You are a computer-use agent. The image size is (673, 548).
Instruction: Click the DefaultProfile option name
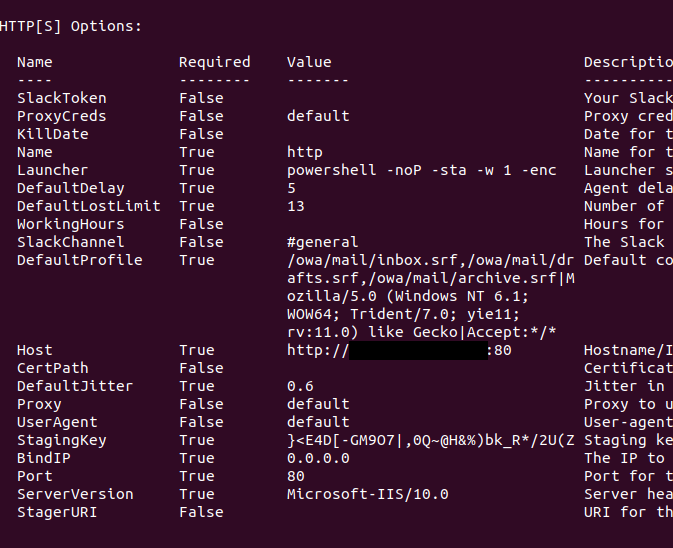pos(79,260)
